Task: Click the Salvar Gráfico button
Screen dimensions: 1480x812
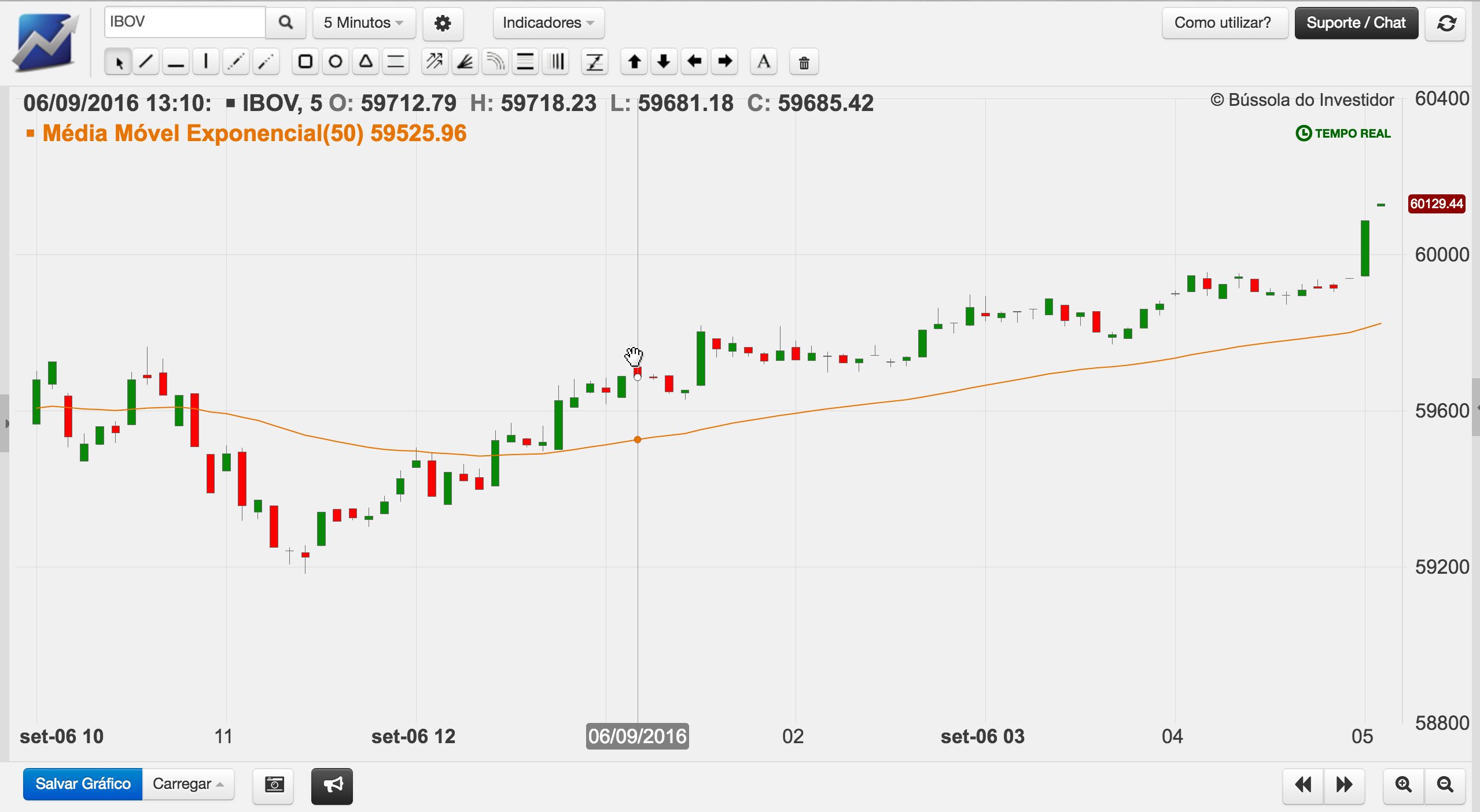Action: pyautogui.click(x=83, y=784)
